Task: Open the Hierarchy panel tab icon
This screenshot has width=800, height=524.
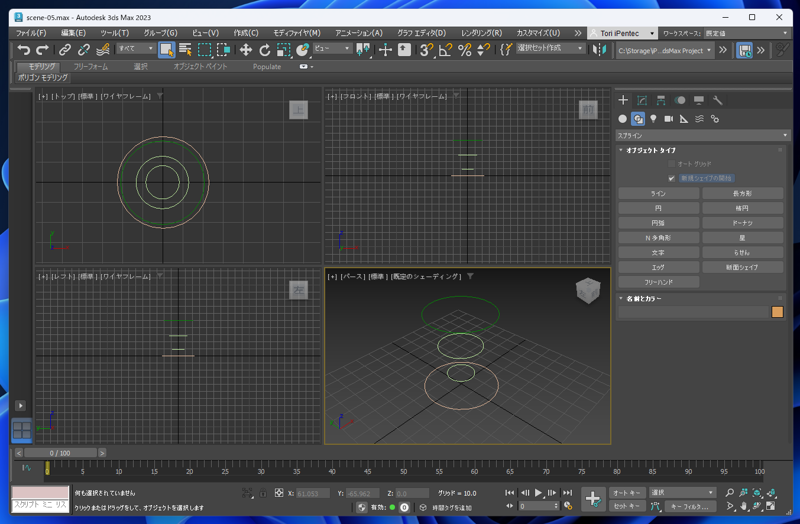Action: (661, 100)
